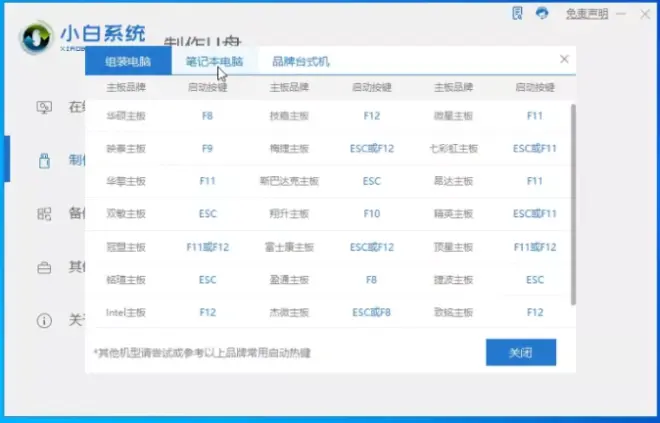Click the 七彩虹主板 cell
The height and width of the screenshot is (423, 660).
[x=453, y=149]
